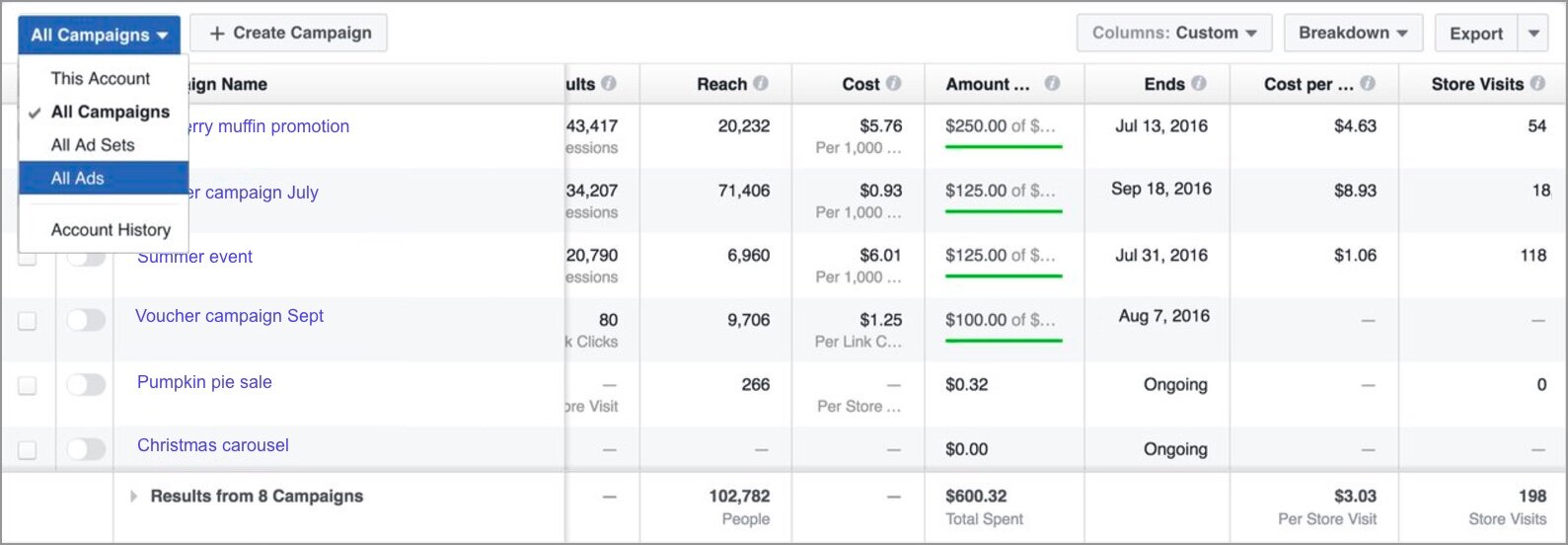Check the Voucher campaign Sept checkbox
1568x545 pixels.
(x=28, y=321)
